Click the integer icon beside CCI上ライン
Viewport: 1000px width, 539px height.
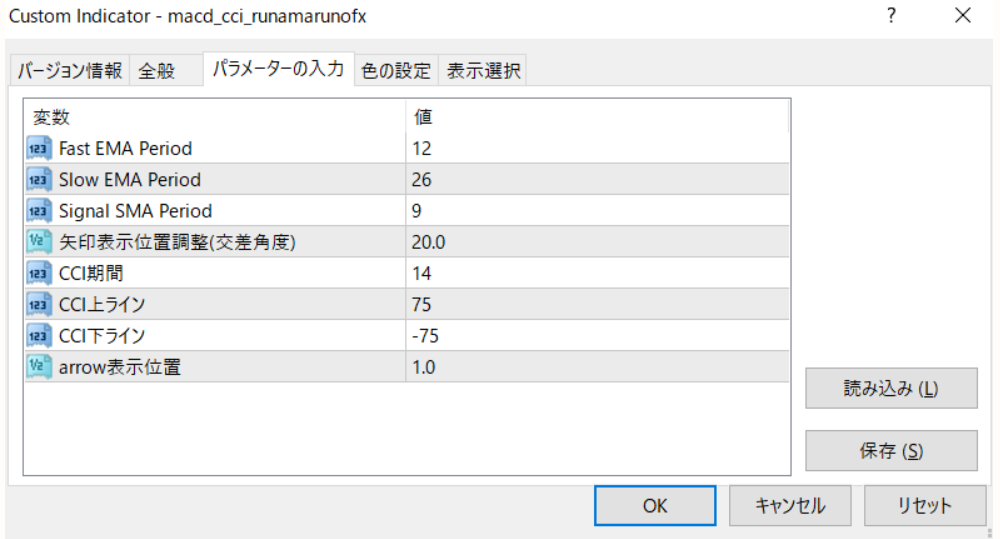click(39, 305)
